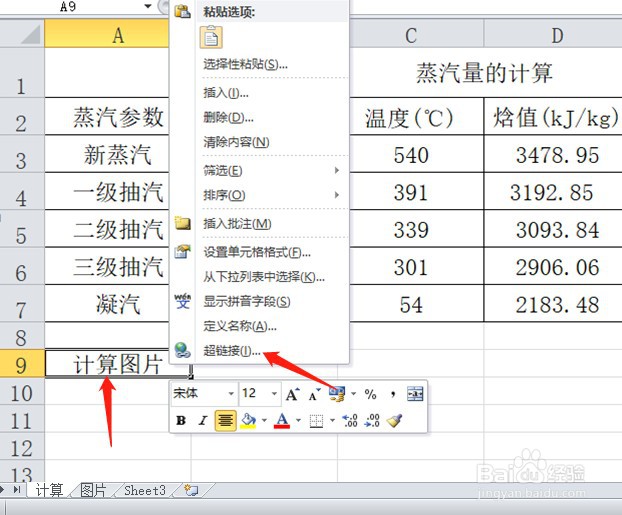This screenshot has height=515, width=622.
Task: Increase decimal places in mini toolbar
Action: pos(350,421)
